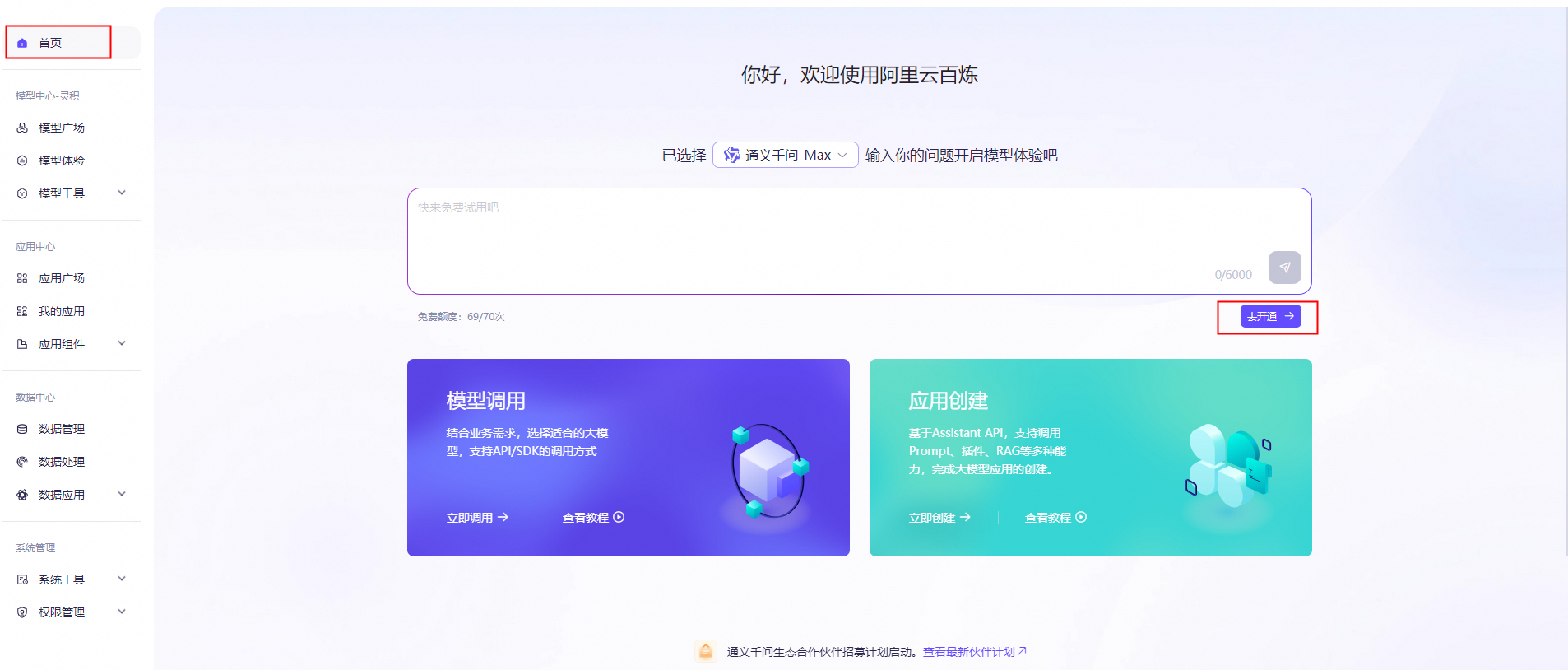This screenshot has height=670, width=1568.
Task: Click the 模型体验 sidebar icon
Action: click(22, 161)
